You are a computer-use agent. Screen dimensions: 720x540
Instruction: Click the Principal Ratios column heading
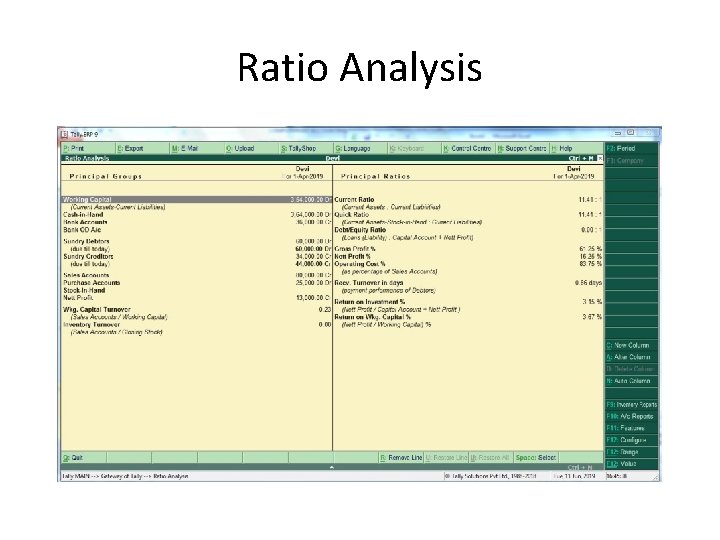click(x=376, y=177)
